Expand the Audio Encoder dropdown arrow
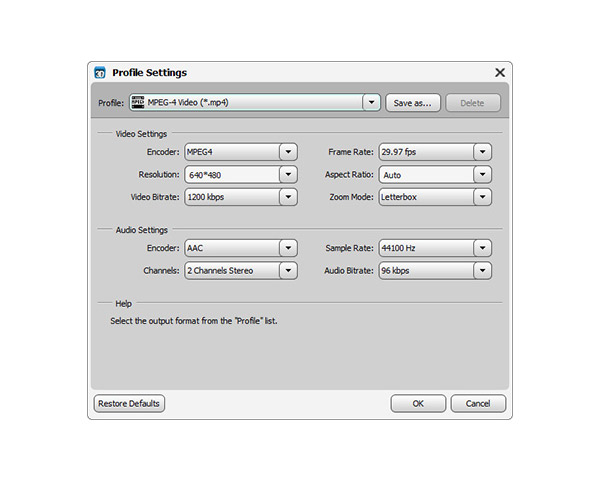This screenshot has height=478, width=600. (288, 248)
